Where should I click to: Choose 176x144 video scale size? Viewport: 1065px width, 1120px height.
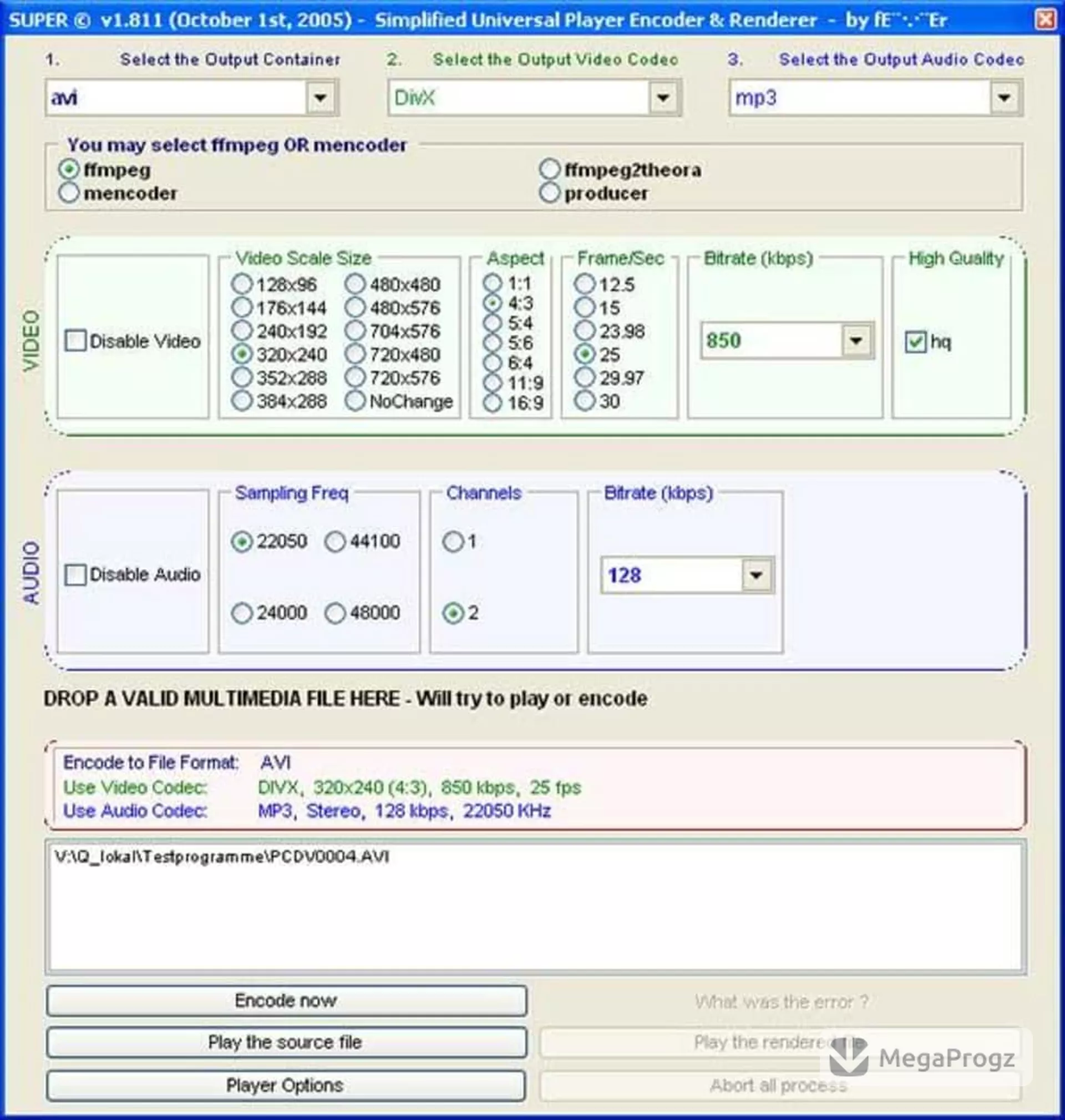[242, 308]
